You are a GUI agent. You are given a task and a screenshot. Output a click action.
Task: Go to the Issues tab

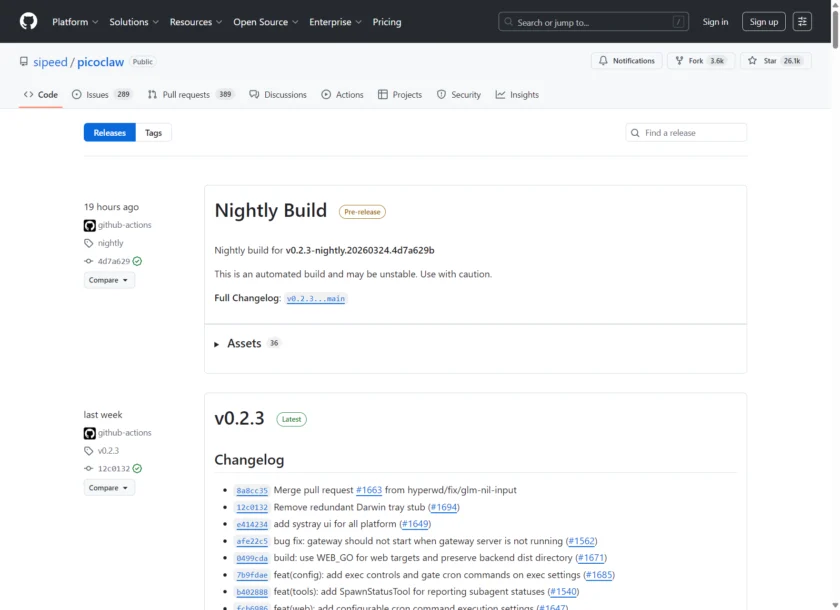[x=97, y=95]
